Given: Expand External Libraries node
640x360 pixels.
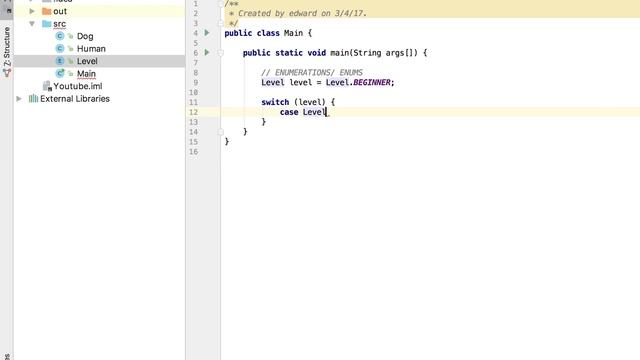Looking at the screenshot, I should tap(19, 98).
